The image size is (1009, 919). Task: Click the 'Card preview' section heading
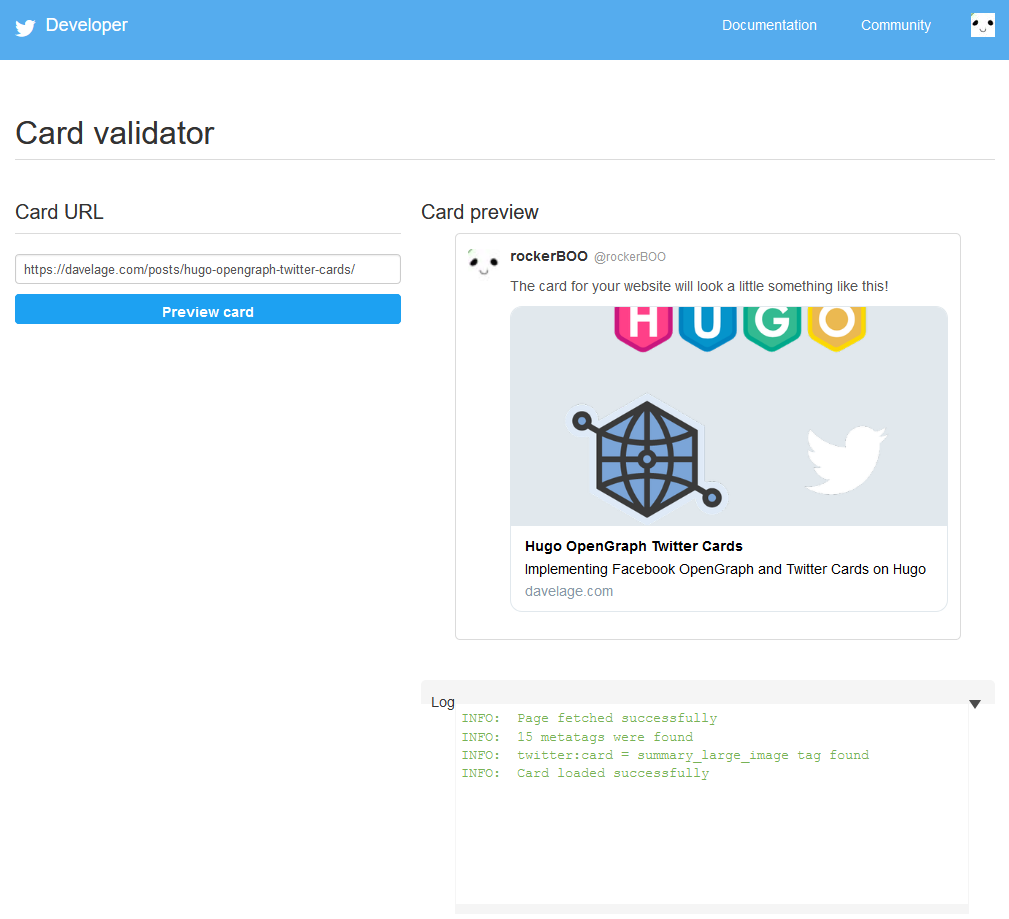point(479,212)
